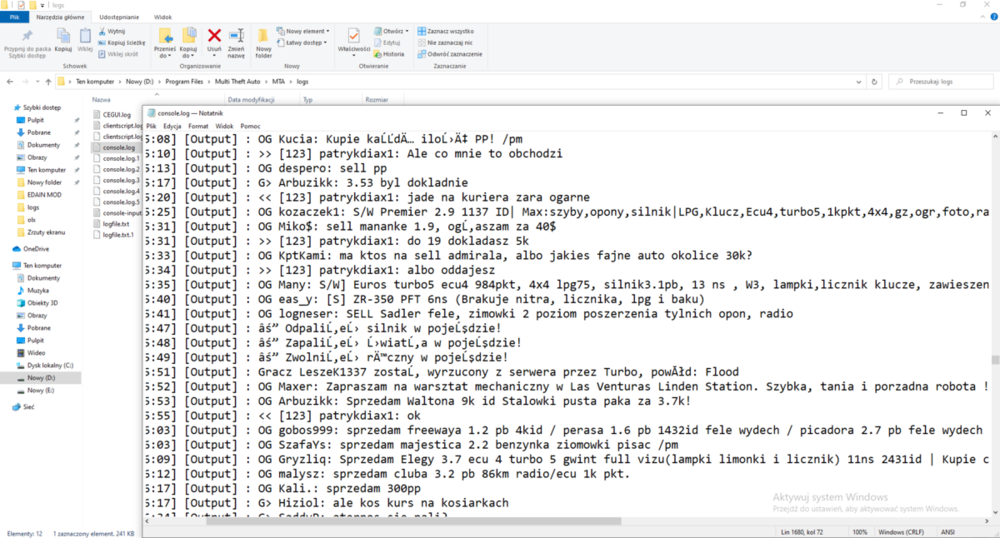Switch to the Udostępnianie ribbon tab
Screen dimensions: 1000x538
[x=119, y=17]
